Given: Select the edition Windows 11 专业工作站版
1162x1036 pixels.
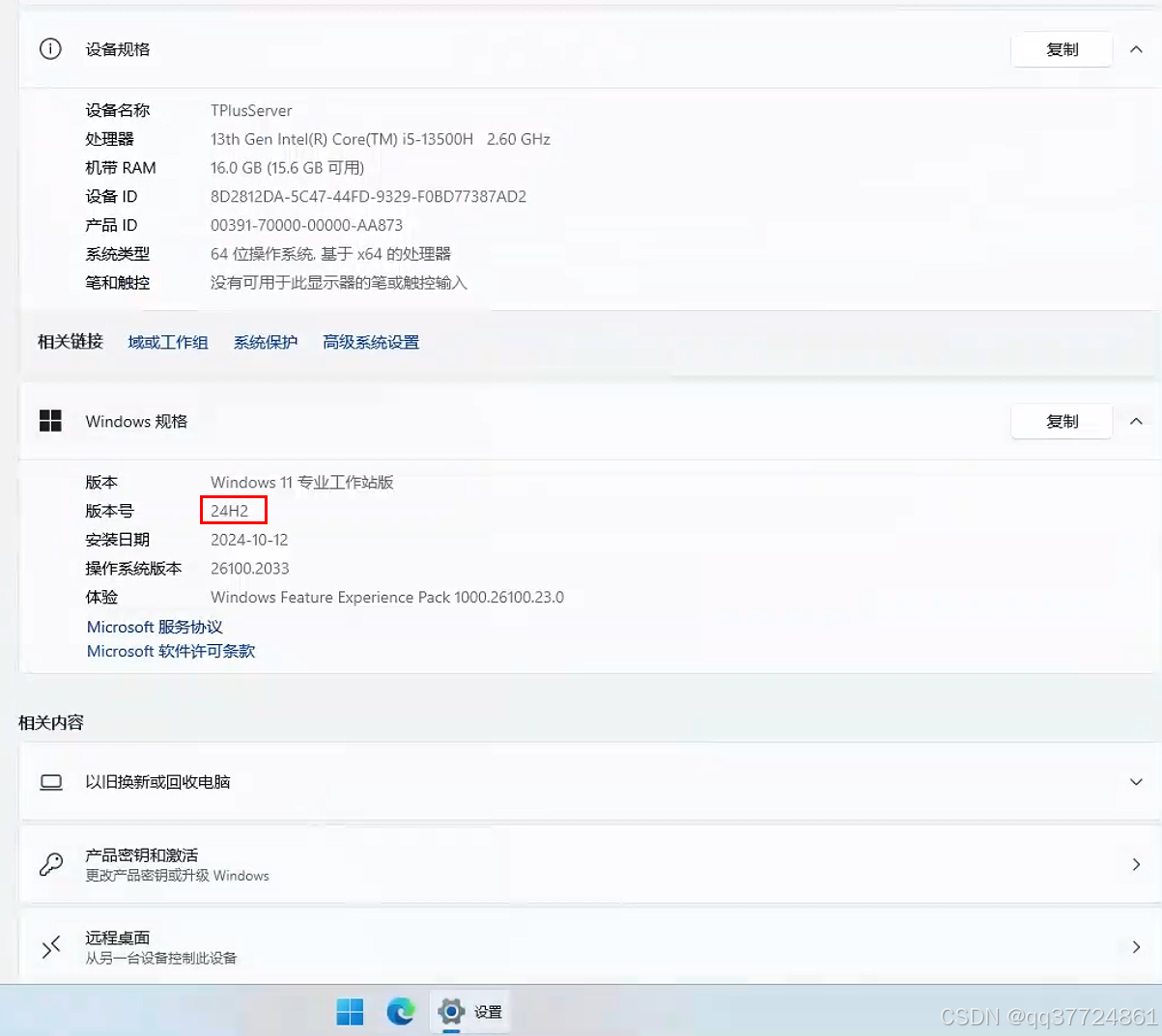Looking at the screenshot, I should (302, 482).
